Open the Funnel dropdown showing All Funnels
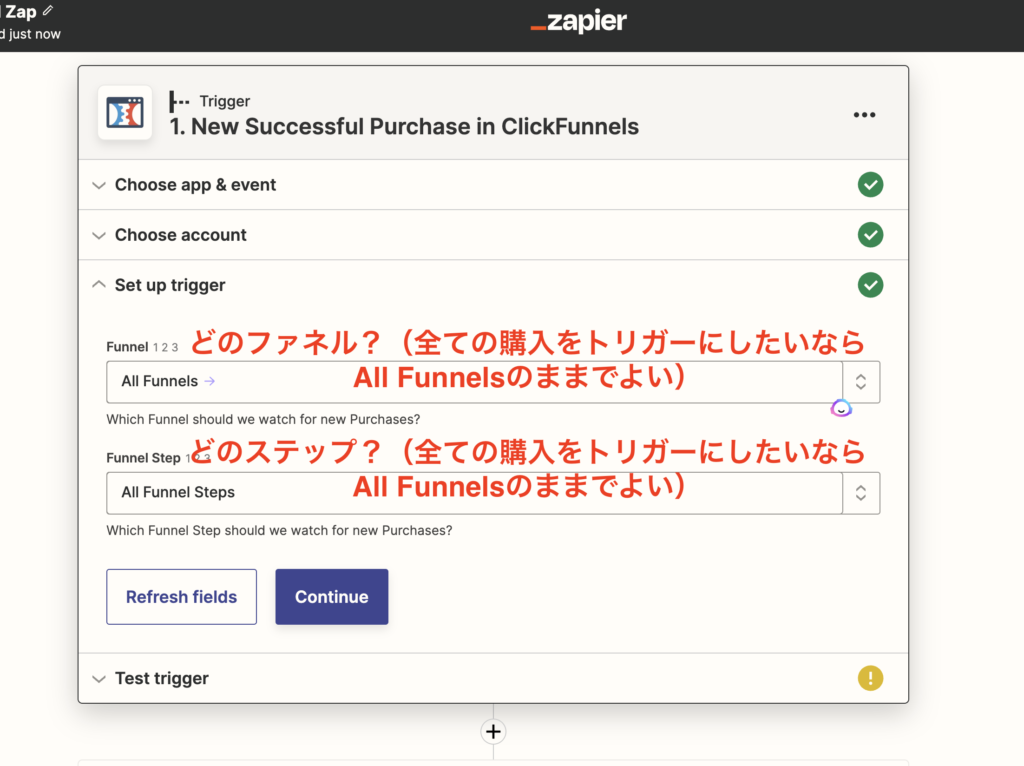 coord(493,382)
